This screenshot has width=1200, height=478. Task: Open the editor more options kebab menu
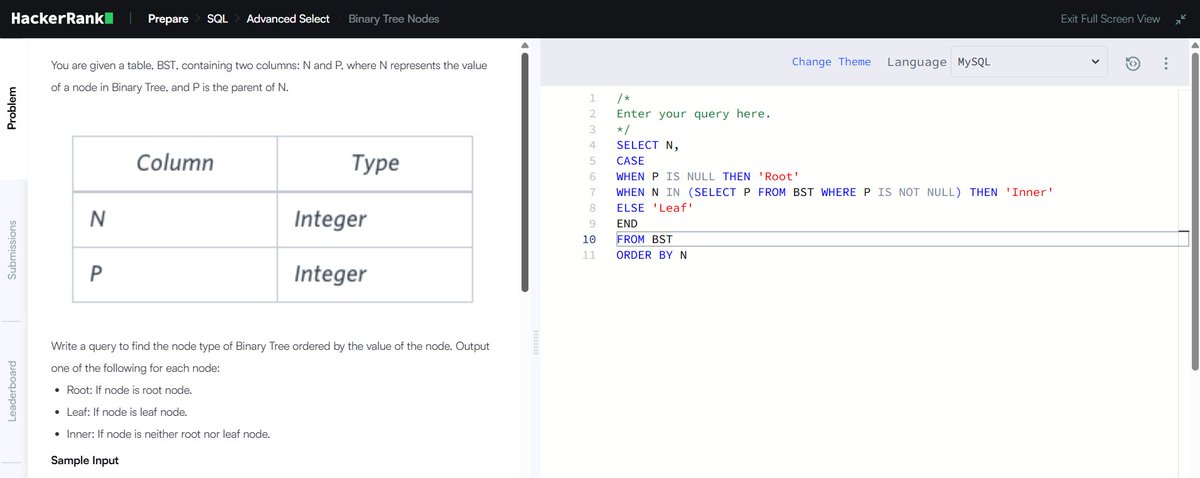[x=1166, y=63]
